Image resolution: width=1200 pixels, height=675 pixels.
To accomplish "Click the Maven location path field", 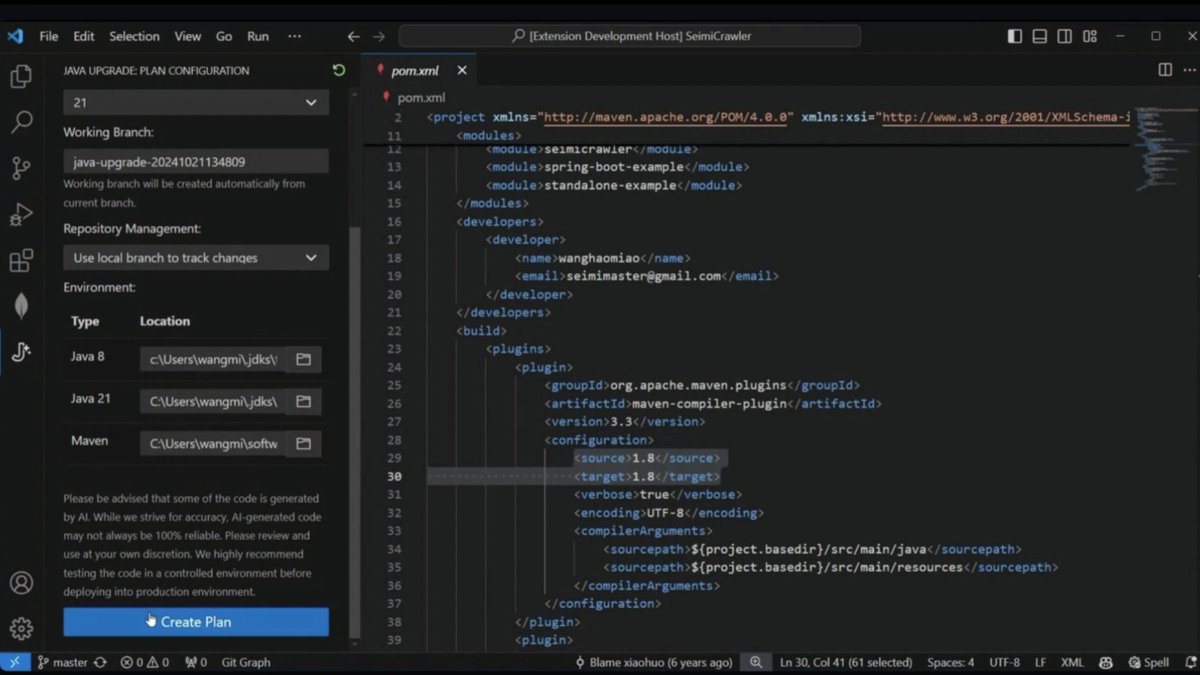I will pyautogui.click(x=213, y=443).
